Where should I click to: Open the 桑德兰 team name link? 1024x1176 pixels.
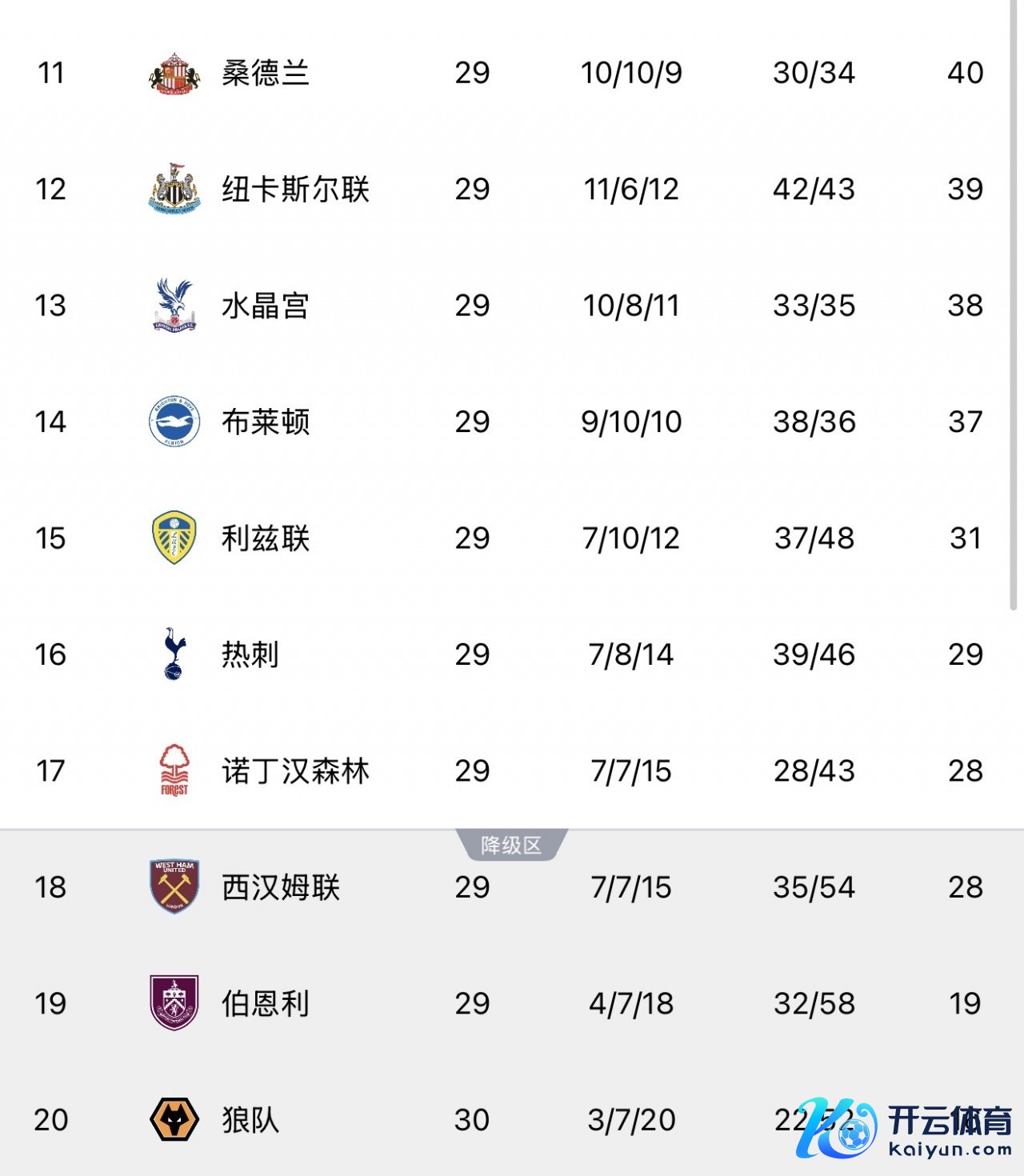coord(265,74)
